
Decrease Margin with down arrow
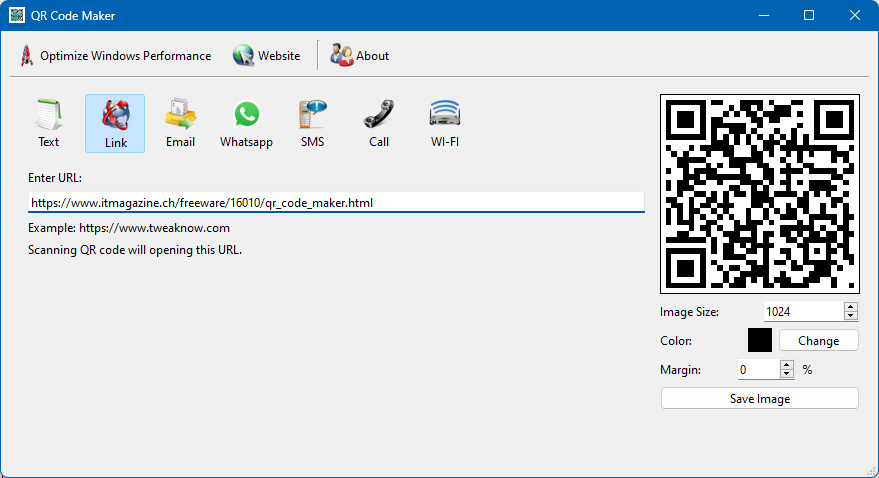pos(787,374)
